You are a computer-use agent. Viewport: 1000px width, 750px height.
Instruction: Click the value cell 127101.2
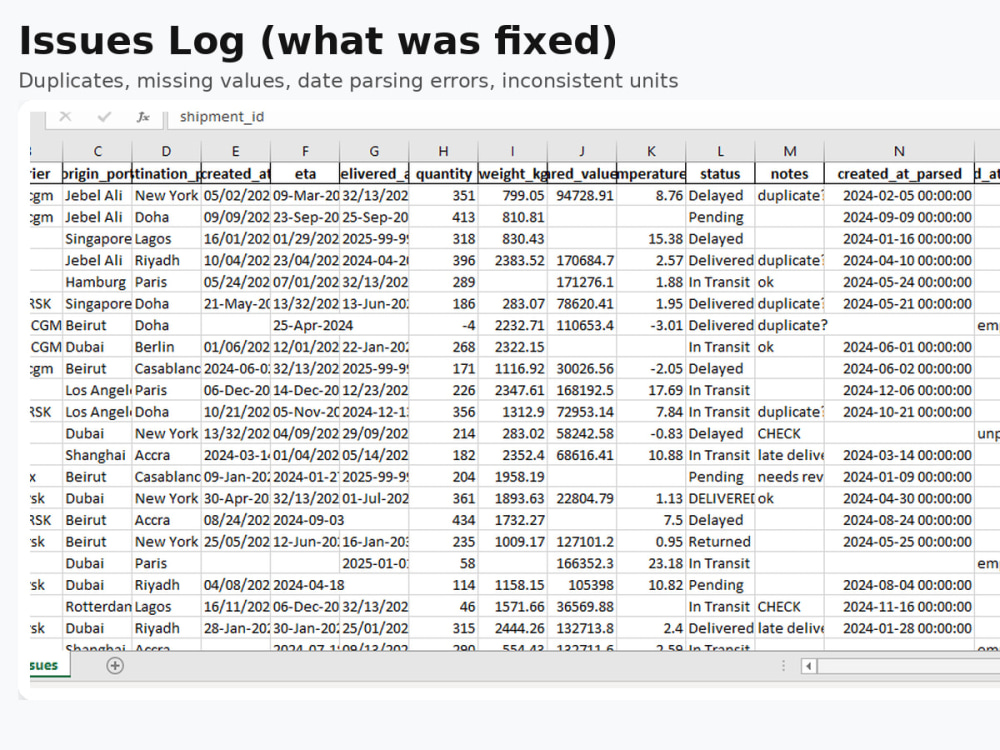582,541
